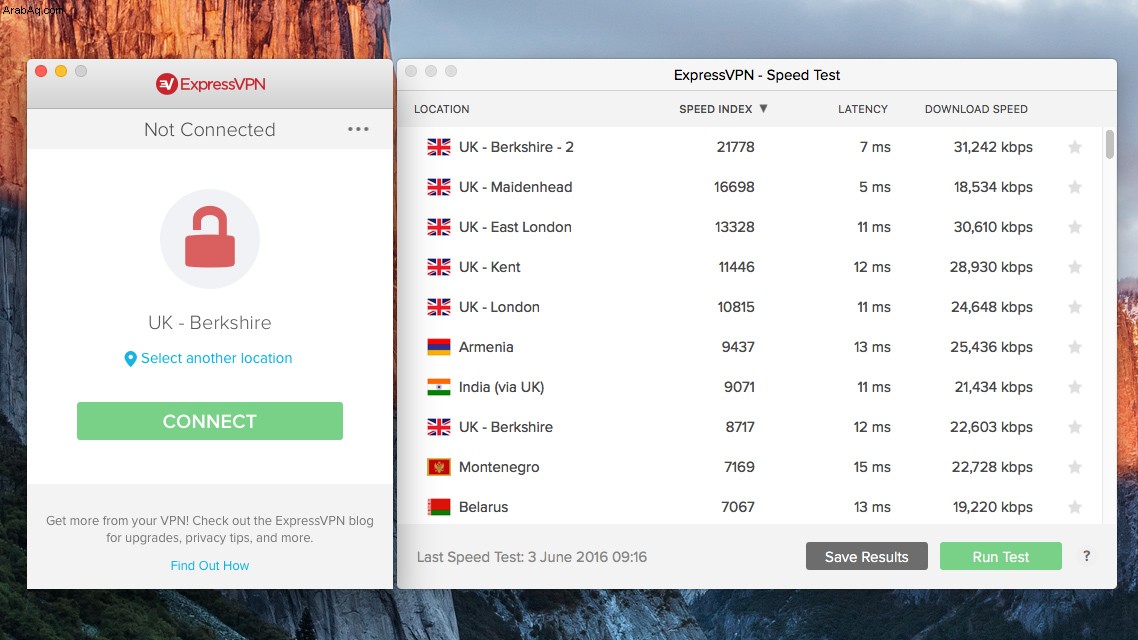The image size is (1138, 640).
Task: Click Save Results
Action: (867, 557)
